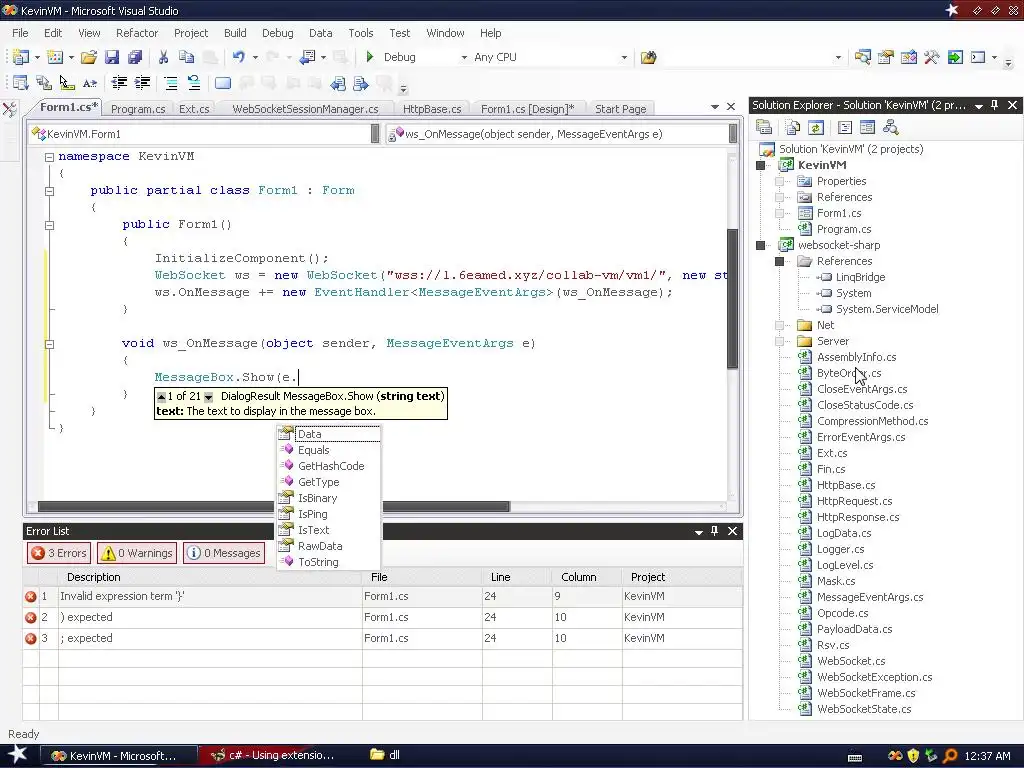Viewport: 1024px width, 768px height.
Task: Click the Navigate Backward icon
Action: click(x=308, y=57)
